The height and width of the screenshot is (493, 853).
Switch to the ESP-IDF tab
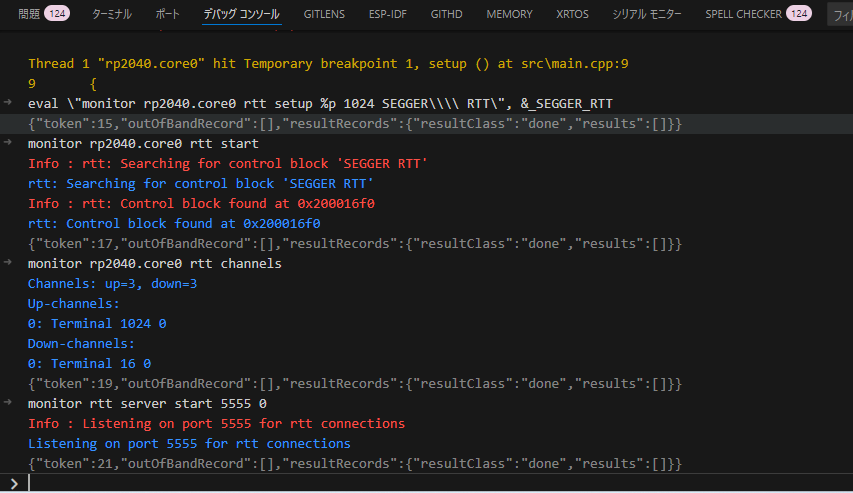pos(388,14)
